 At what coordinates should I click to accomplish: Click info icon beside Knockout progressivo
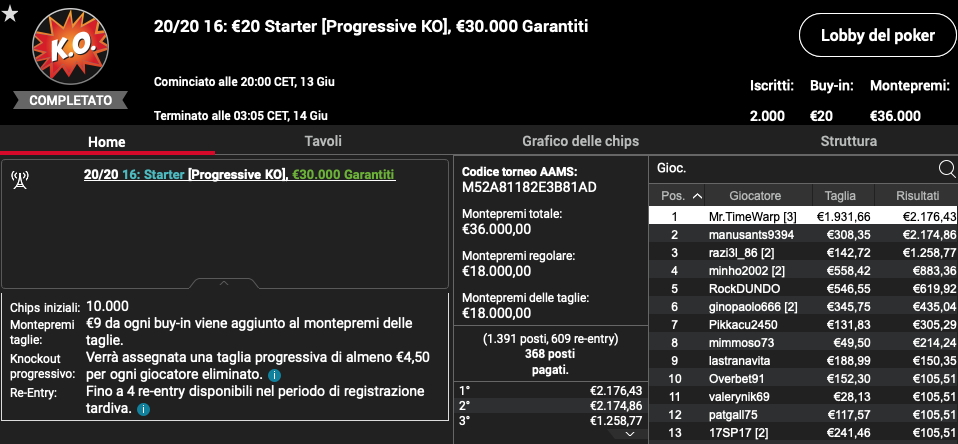(274, 374)
